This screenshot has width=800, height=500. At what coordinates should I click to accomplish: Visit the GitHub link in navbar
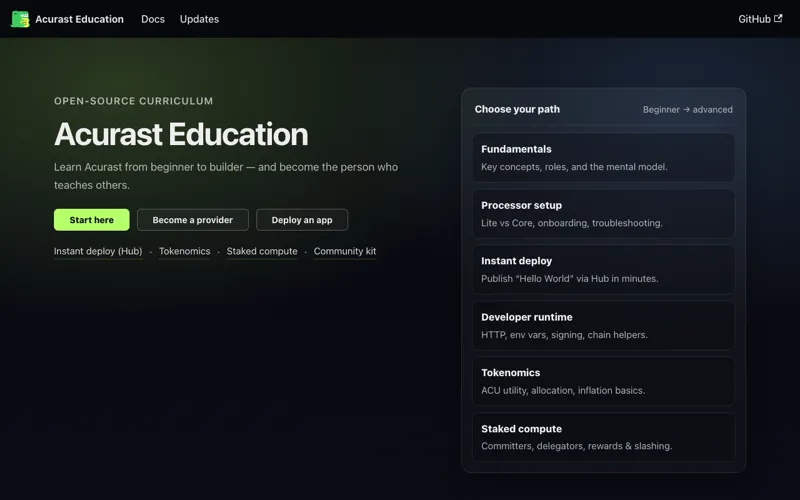pos(760,19)
